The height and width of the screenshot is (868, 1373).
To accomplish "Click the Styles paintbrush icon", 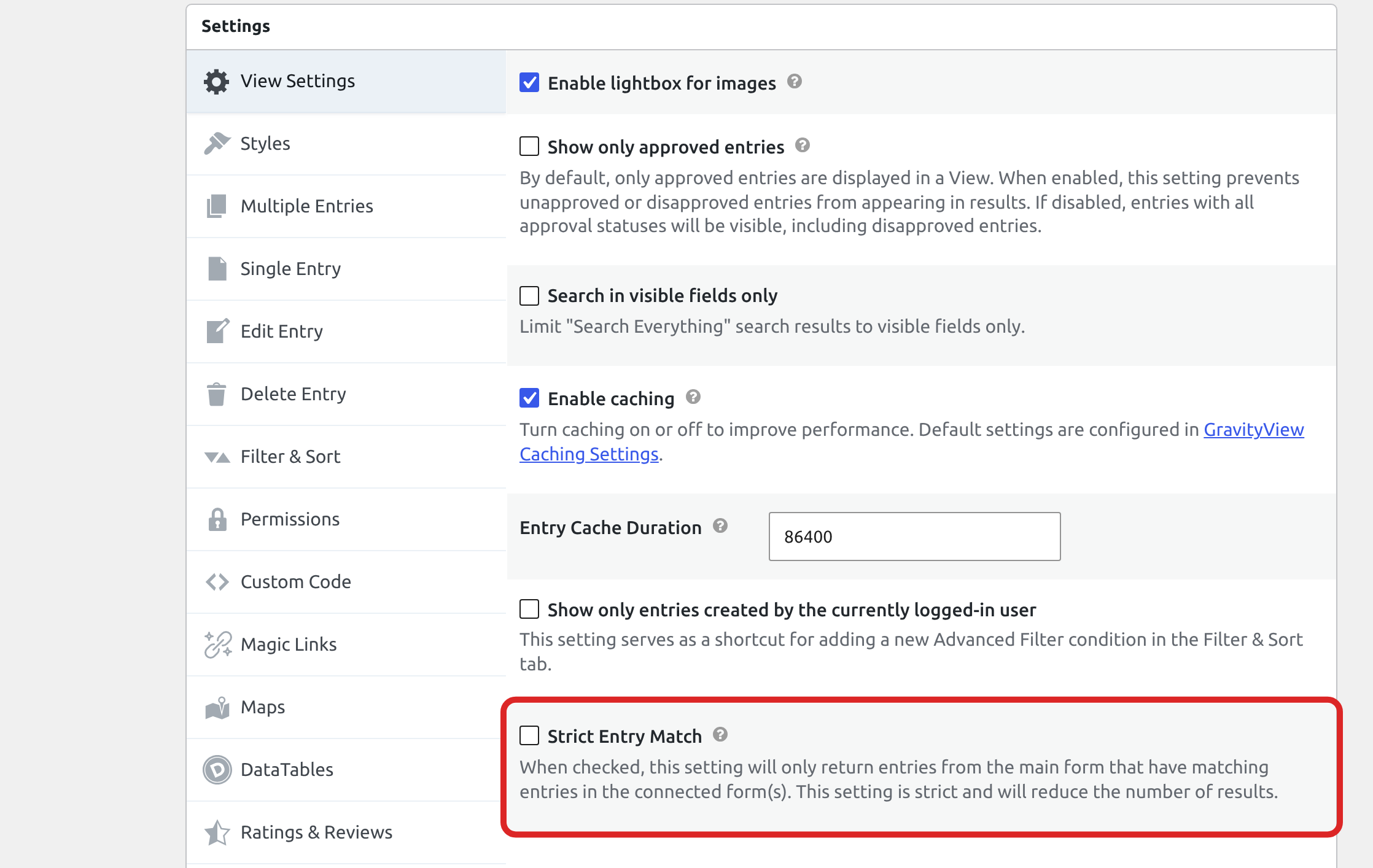I will coord(217,144).
